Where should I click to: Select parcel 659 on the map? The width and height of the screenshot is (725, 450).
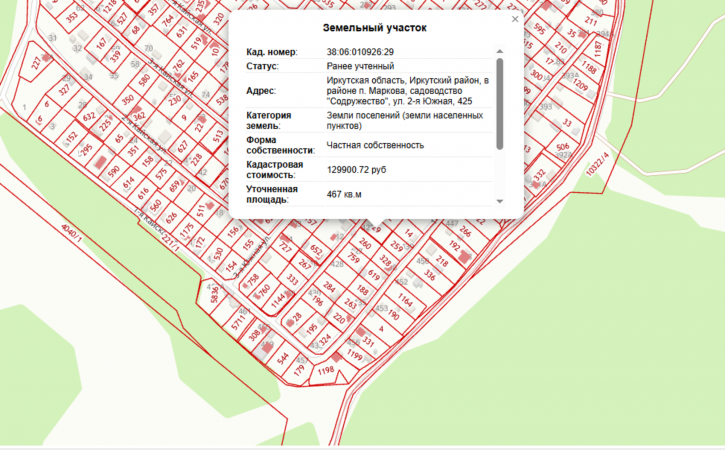[174, 186]
